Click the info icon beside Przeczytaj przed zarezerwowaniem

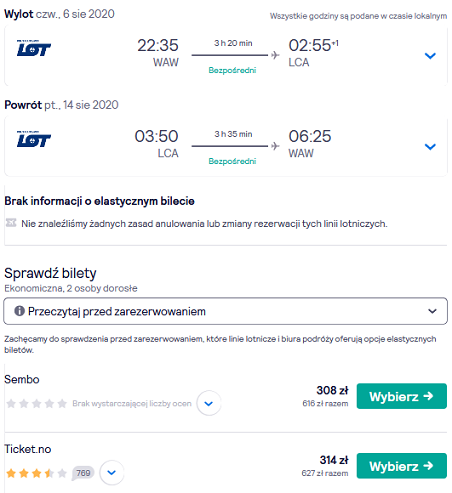19,311
